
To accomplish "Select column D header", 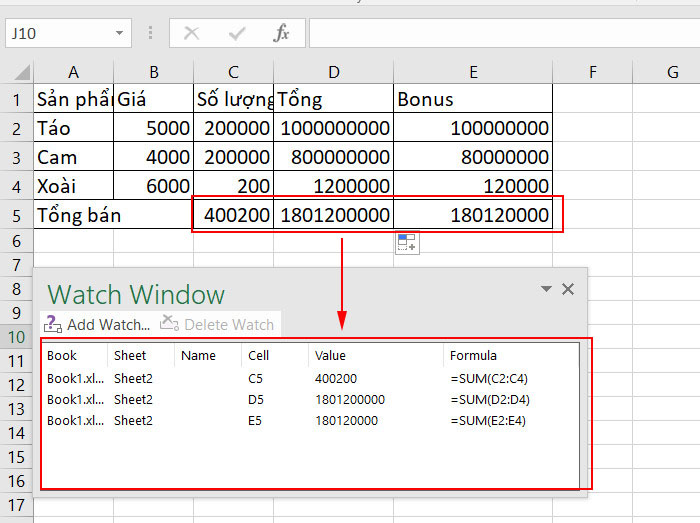I will pos(333,72).
